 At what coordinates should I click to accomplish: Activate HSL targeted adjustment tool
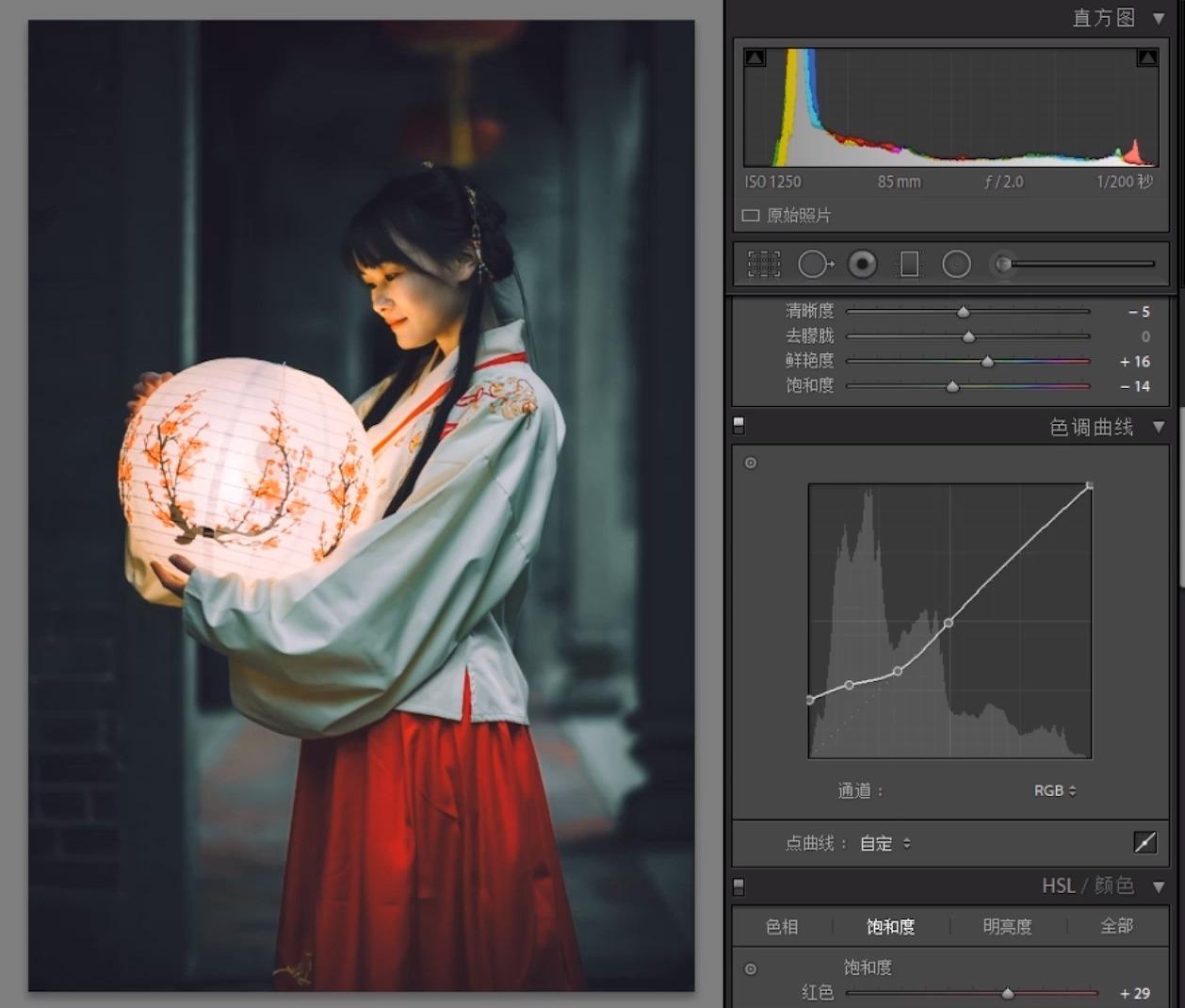click(751, 968)
